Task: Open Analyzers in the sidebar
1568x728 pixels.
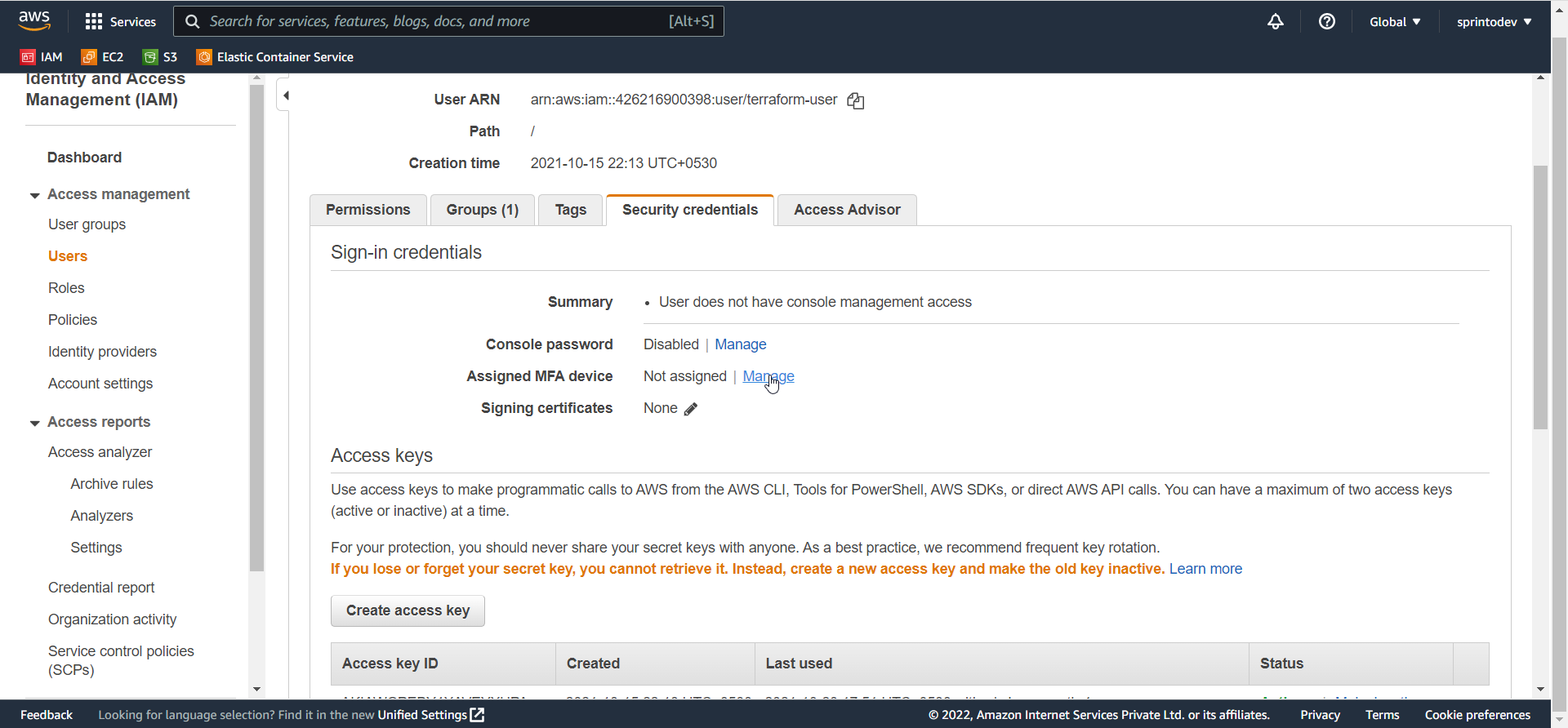Action: (x=101, y=516)
